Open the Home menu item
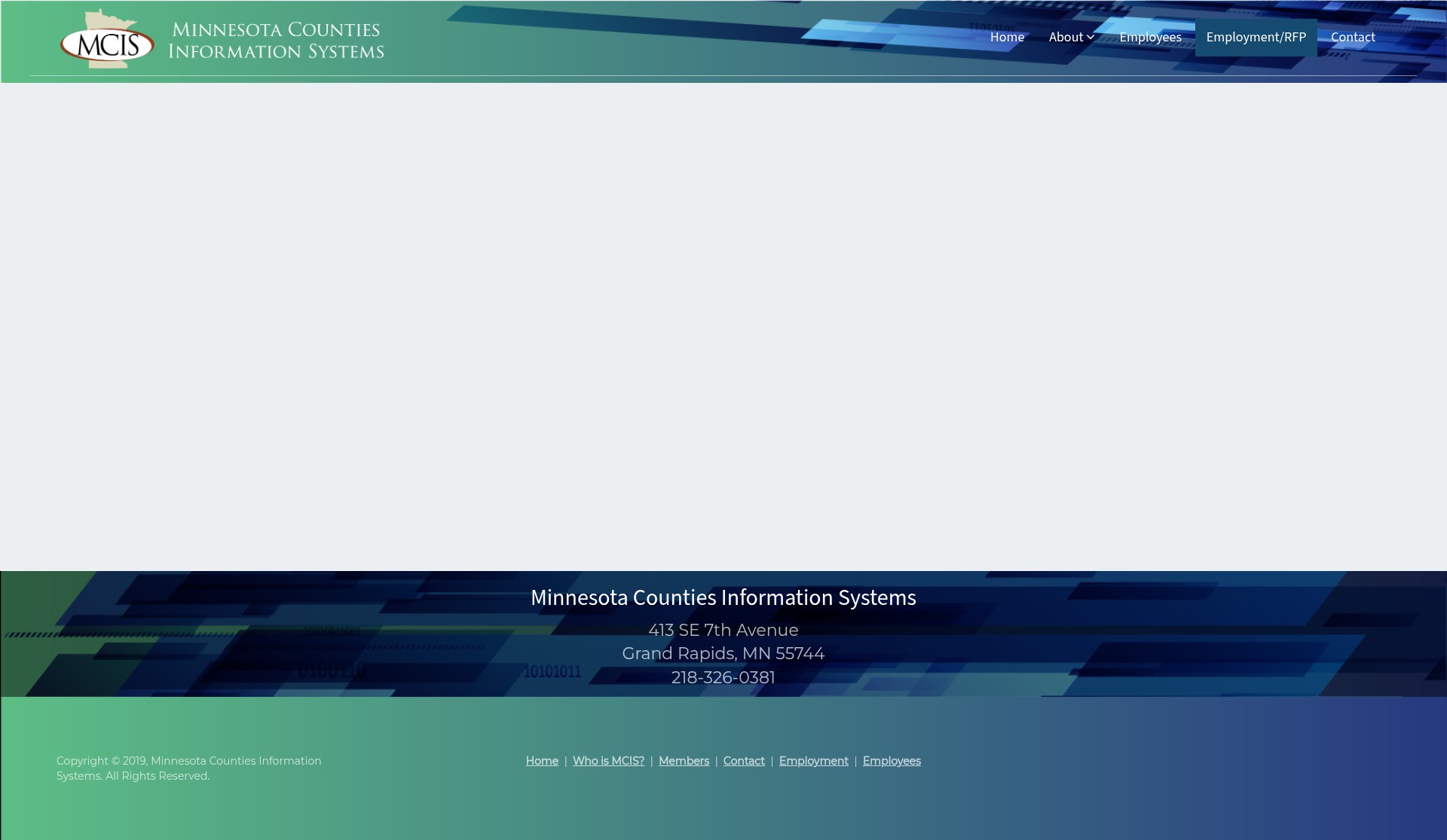Screen dimensions: 1447x840 pyautogui.click(x=1007, y=37)
